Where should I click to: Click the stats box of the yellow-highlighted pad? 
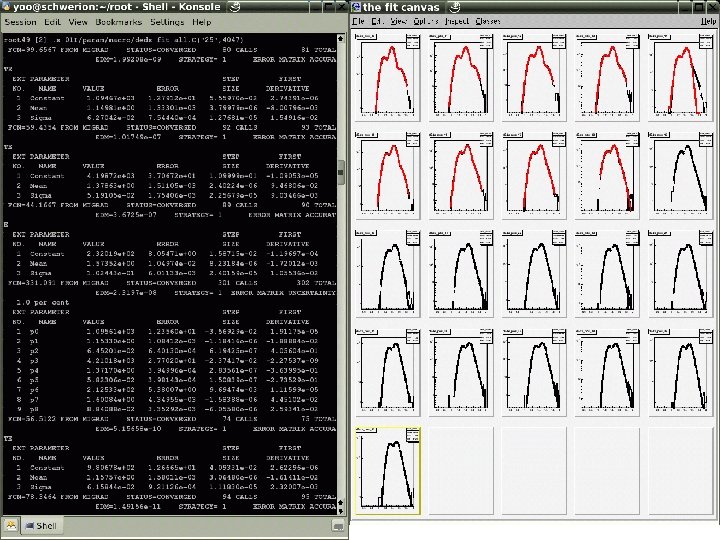point(413,435)
